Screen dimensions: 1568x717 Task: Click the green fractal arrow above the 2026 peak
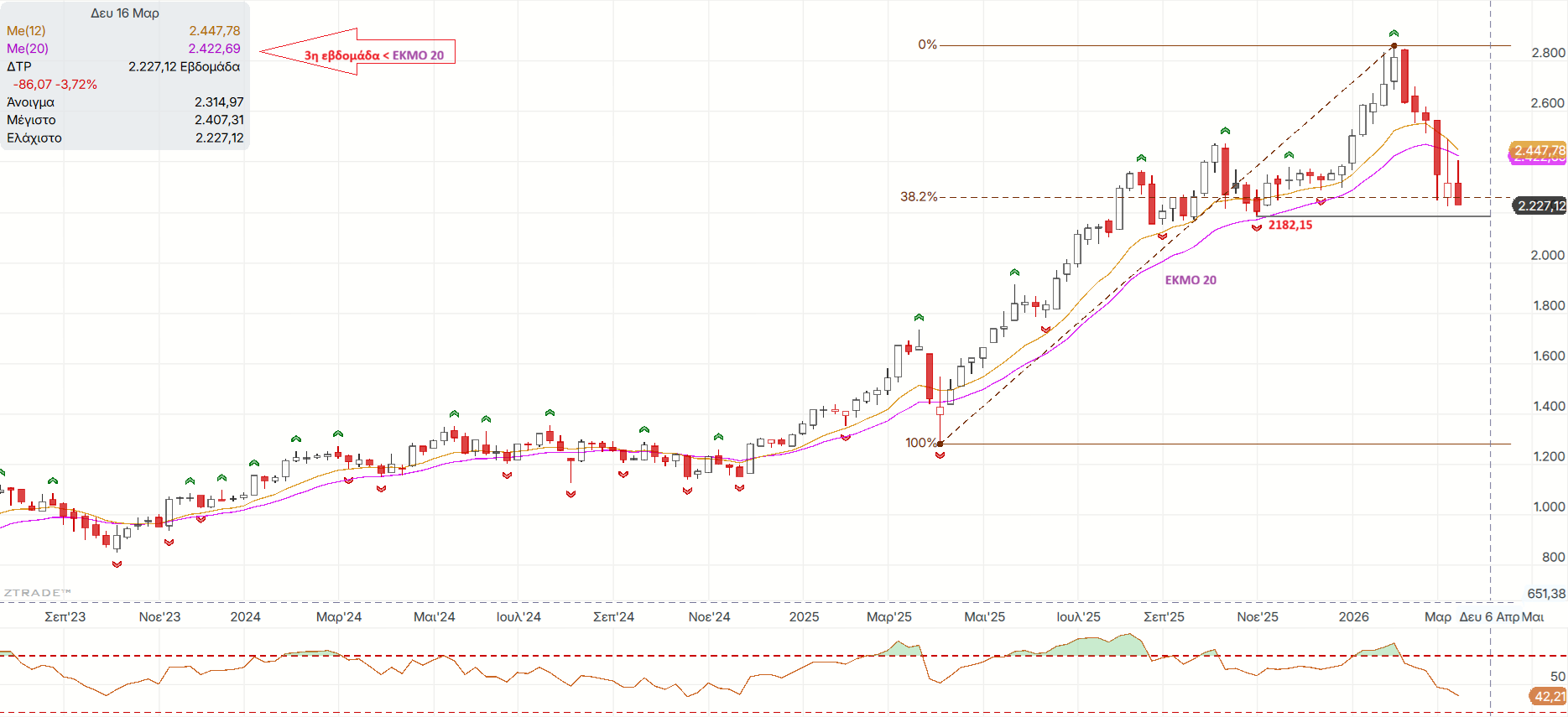click(1393, 34)
